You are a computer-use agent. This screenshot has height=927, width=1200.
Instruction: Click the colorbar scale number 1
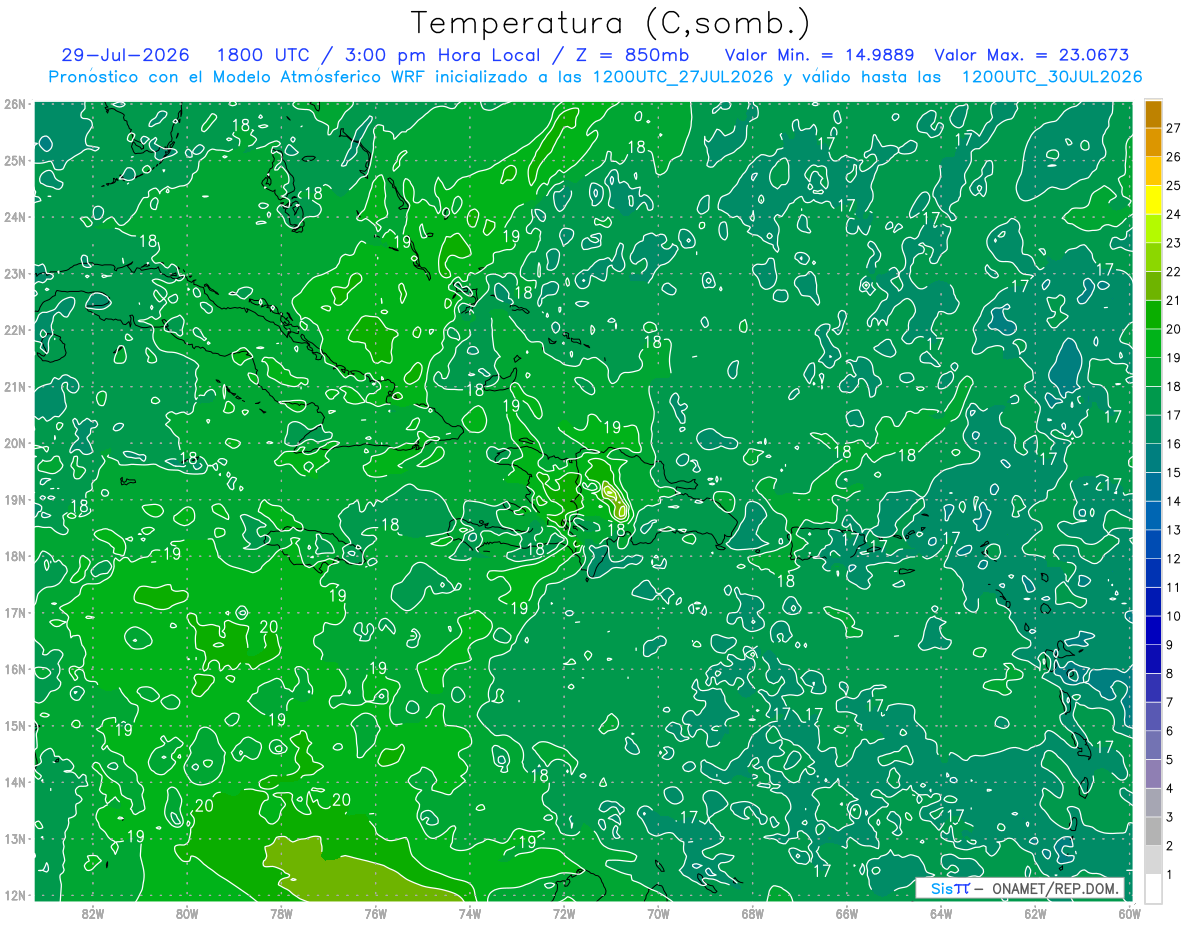(1170, 875)
